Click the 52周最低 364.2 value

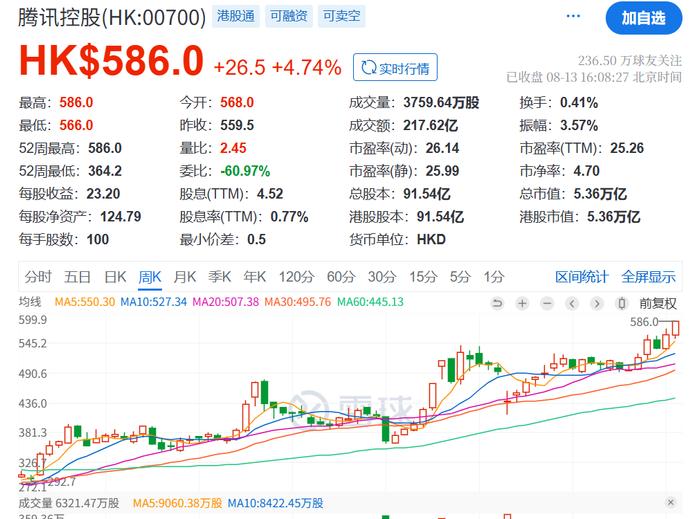(x=105, y=171)
